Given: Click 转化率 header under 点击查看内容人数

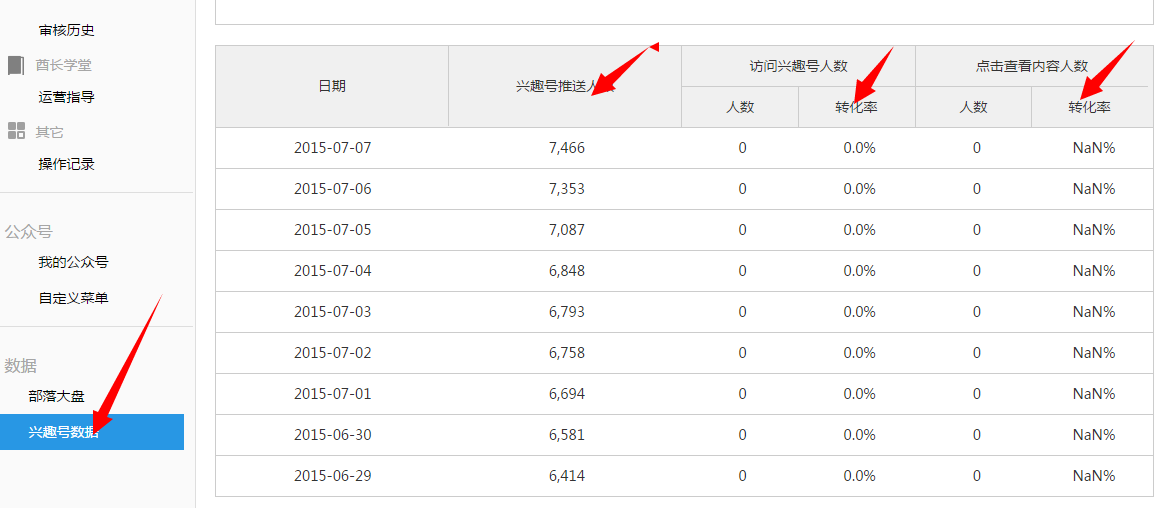Looking at the screenshot, I should pyautogui.click(x=1090, y=107).
